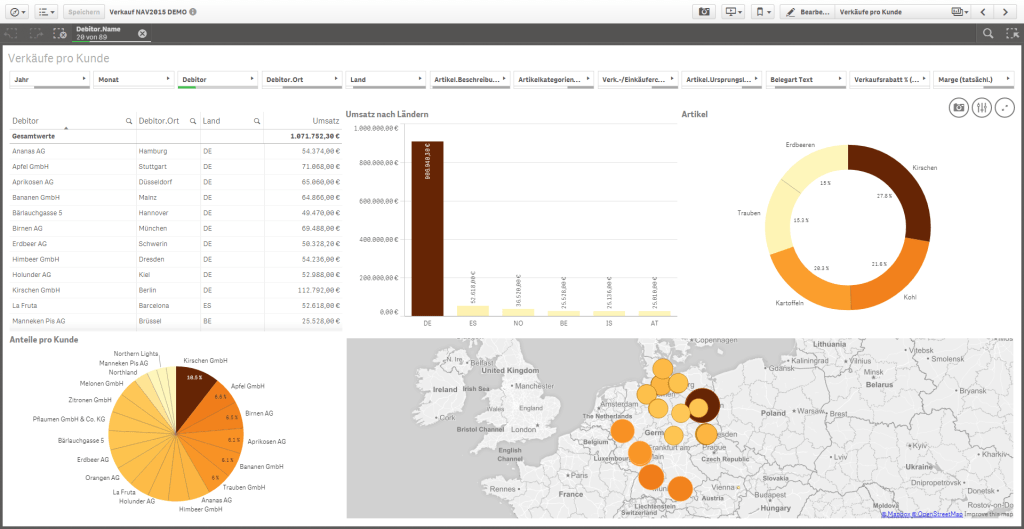Take a snapshot with top toolbar camera
1024x529 pixels.
pyautogui.click(x=705, y=12)
